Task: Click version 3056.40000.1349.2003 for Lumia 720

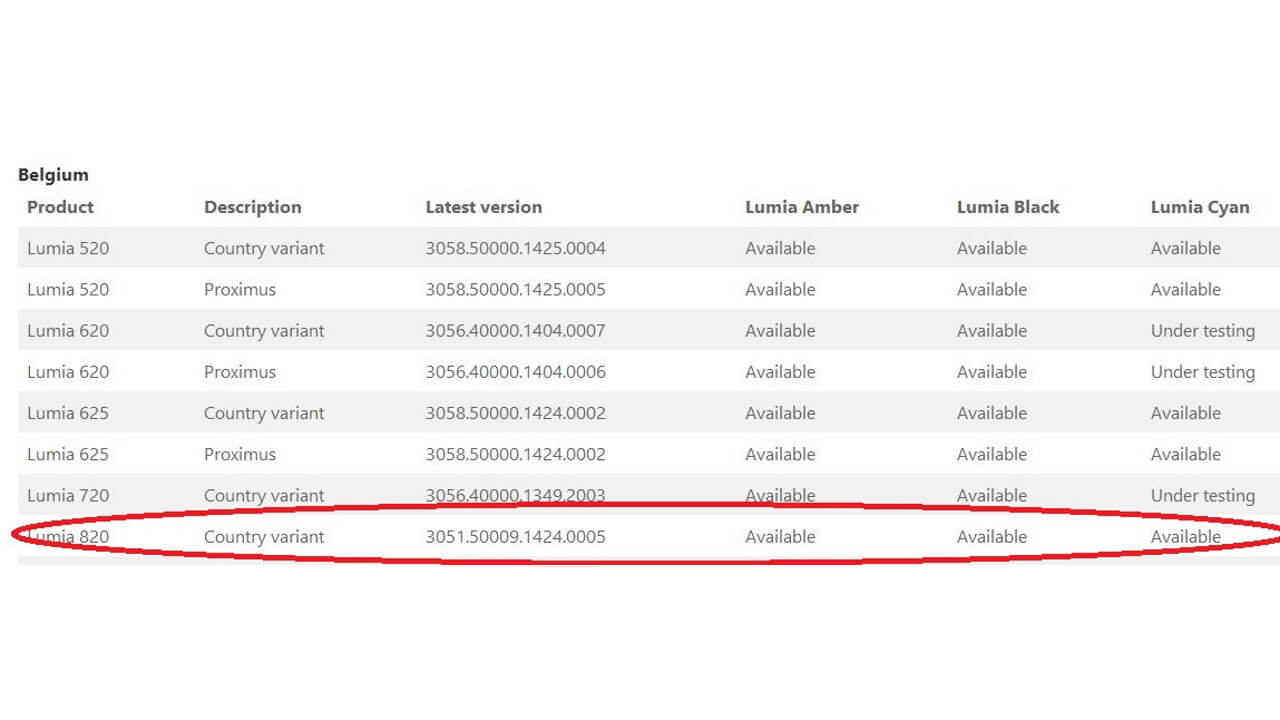Action: click(516, 495)
